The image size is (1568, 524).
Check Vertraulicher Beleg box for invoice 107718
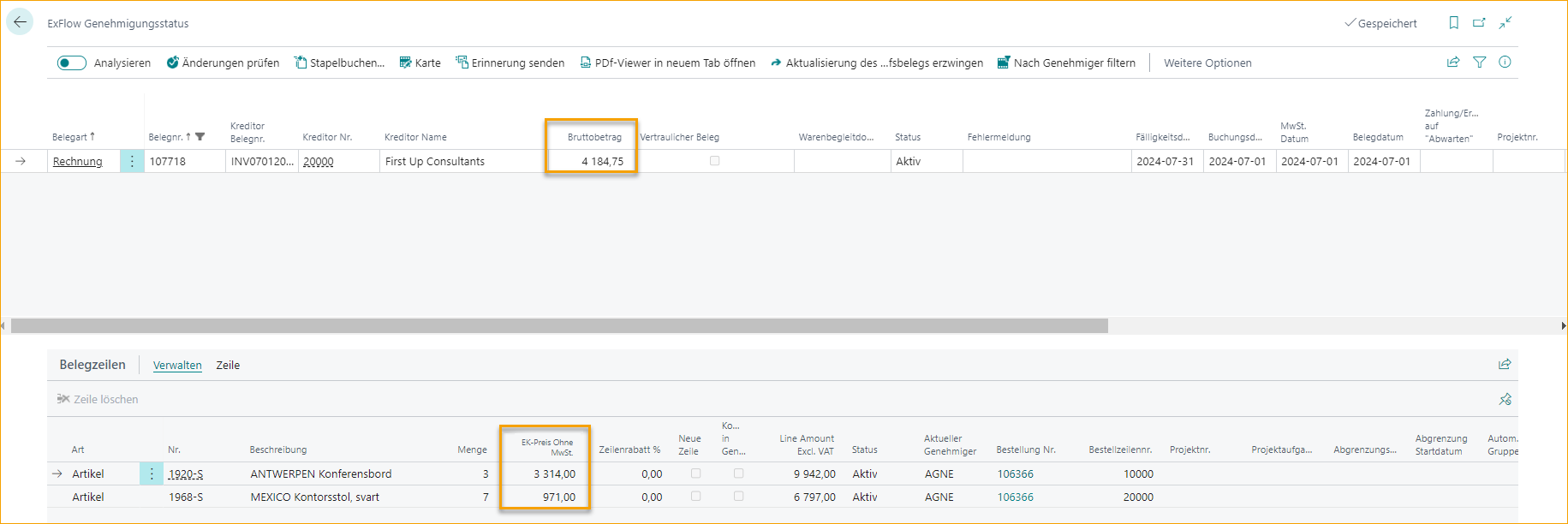[x=715, y=161]
